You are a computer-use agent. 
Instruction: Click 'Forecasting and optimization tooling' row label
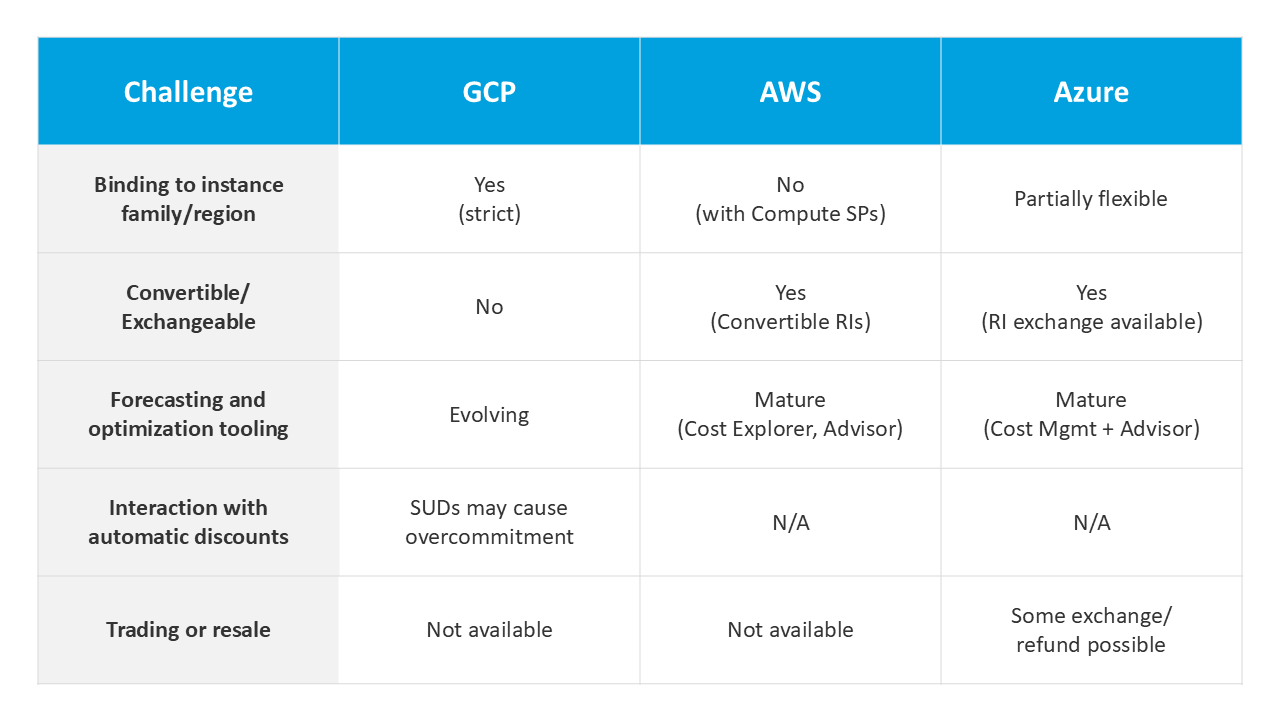pyautogui.click(x=188, y=414)
